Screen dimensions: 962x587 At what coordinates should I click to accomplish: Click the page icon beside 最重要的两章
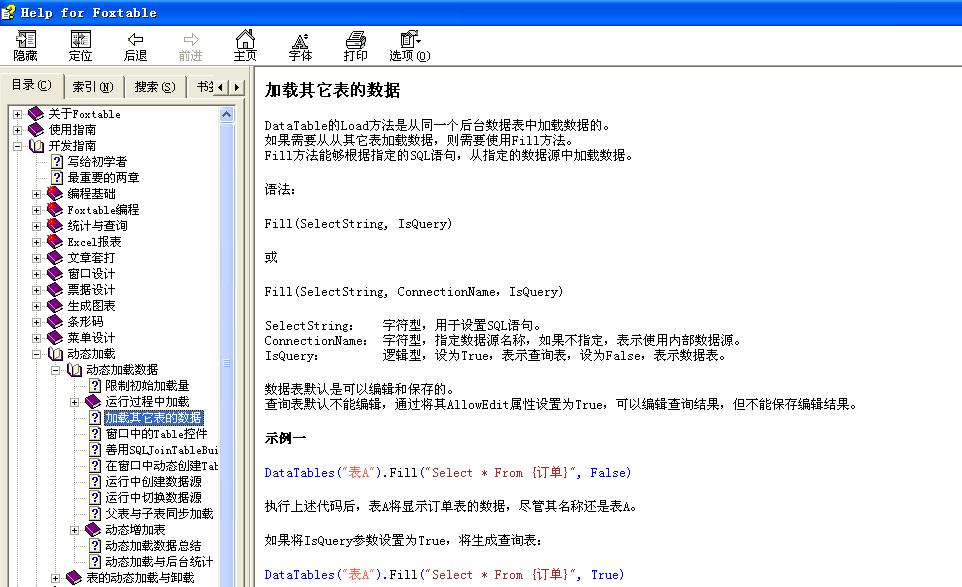point(56,177)
